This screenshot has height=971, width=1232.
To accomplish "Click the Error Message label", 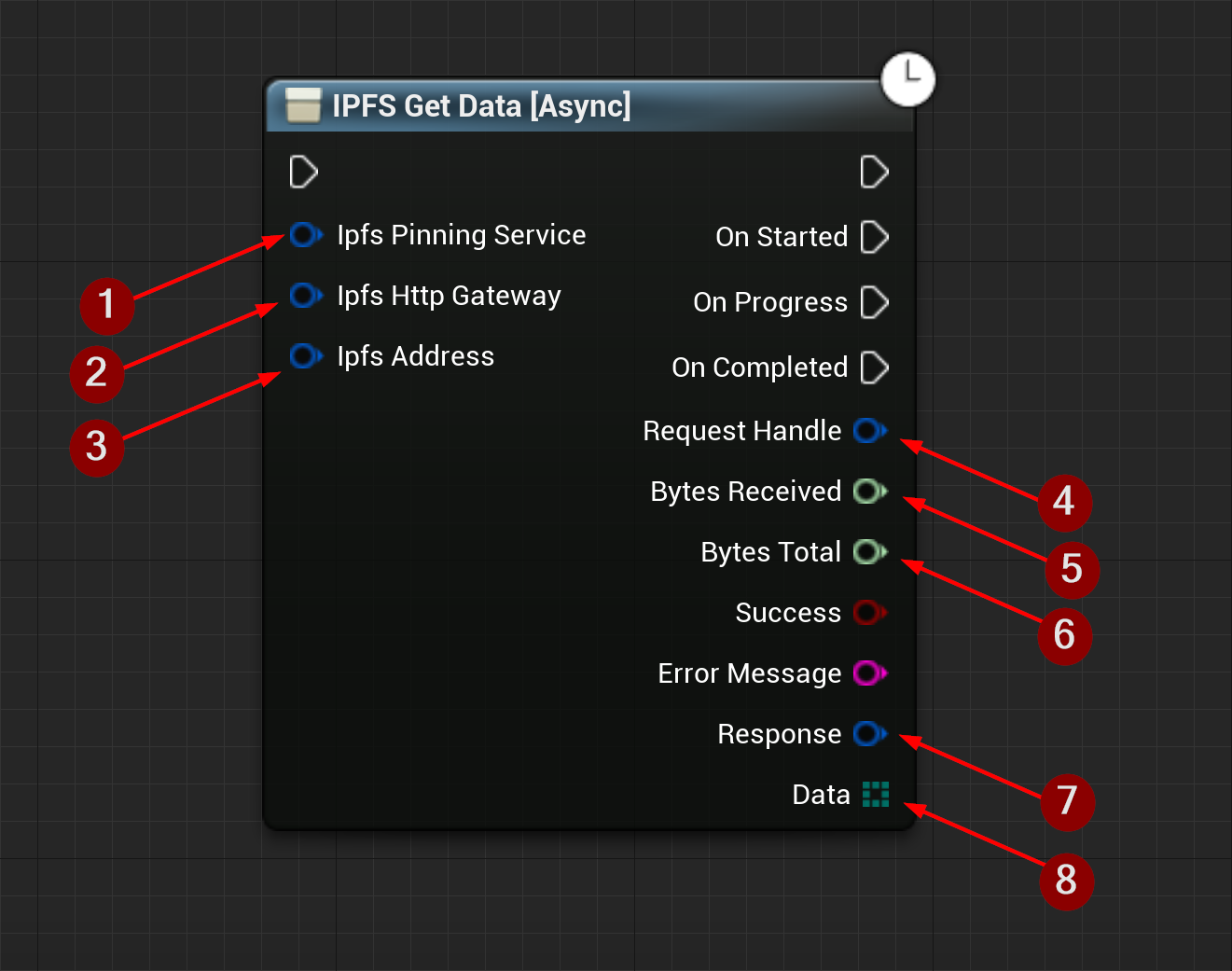I will pyautogui.click(x=750, y=673).
